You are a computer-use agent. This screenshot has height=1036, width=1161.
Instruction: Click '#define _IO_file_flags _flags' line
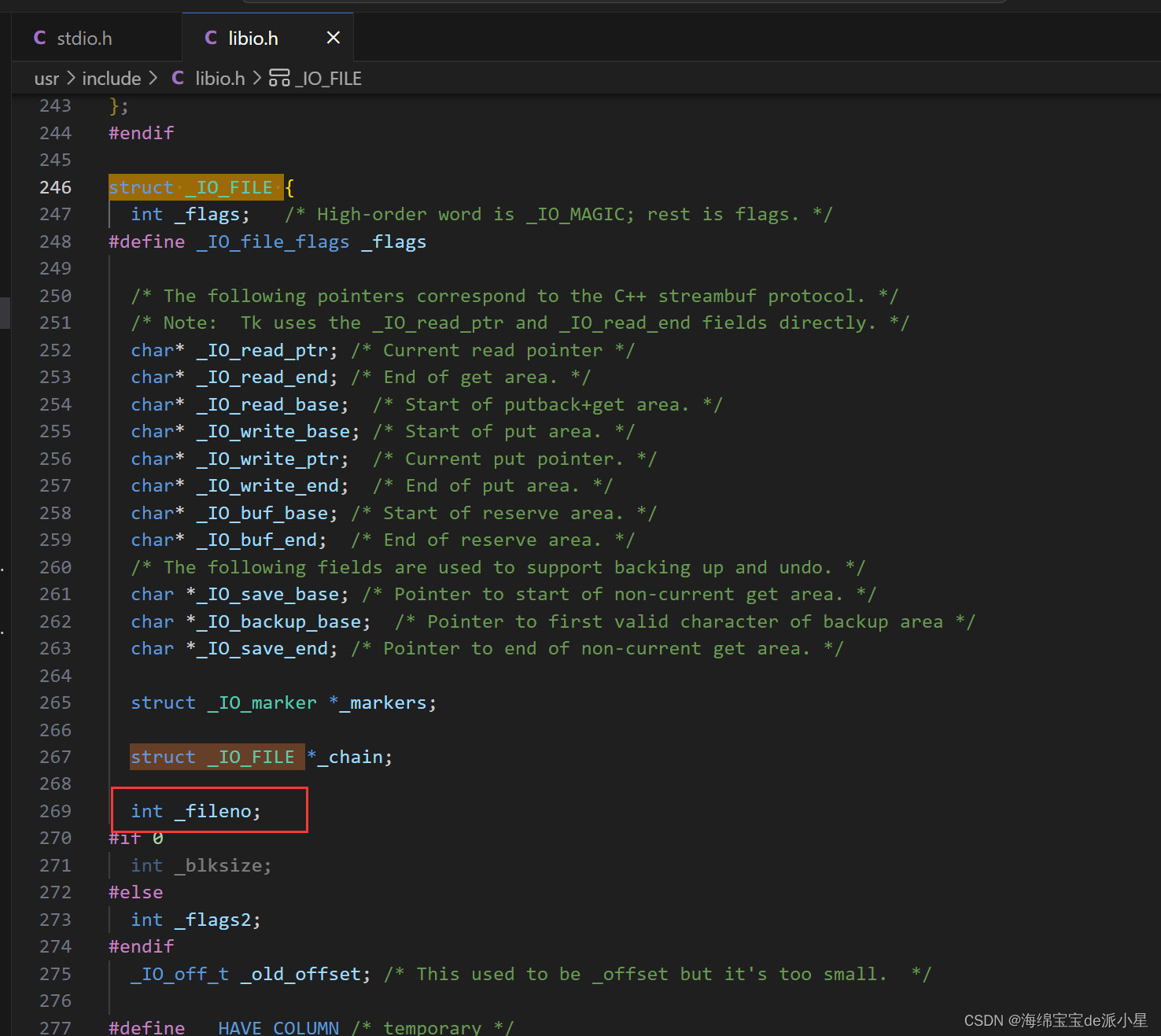point(267,241)
